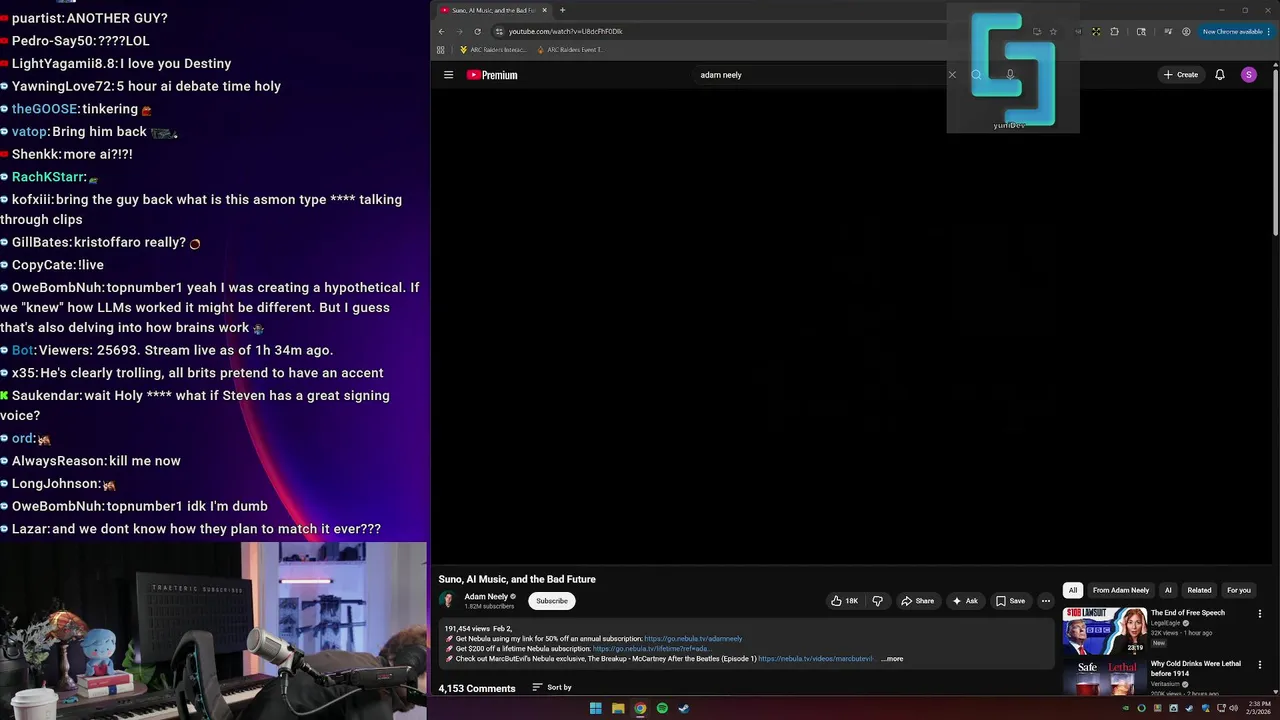Viewport: 1280px width, 720px height.
Task: Select the Related filter chip
Action: pyautogui.click(x=1199, y=590)
